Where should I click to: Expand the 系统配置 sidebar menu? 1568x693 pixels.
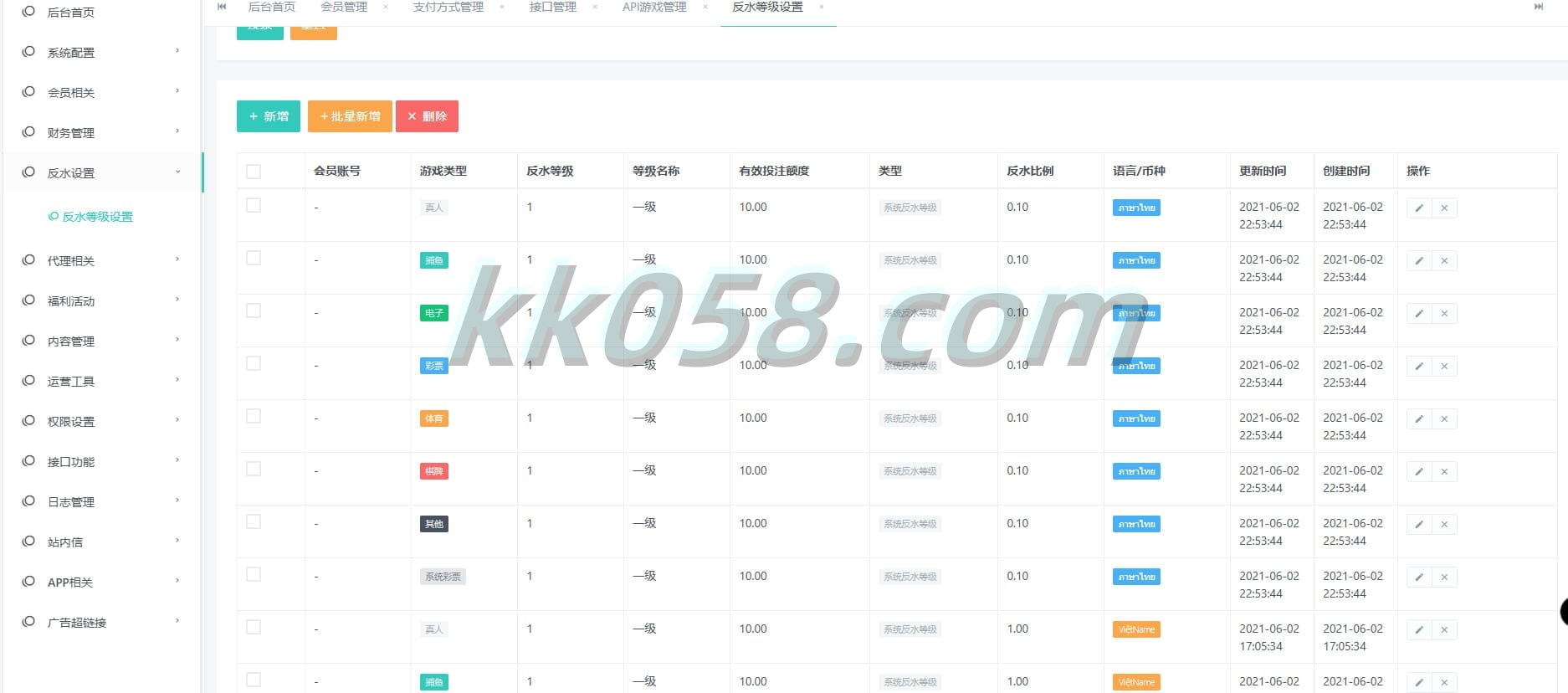(101, 52)
